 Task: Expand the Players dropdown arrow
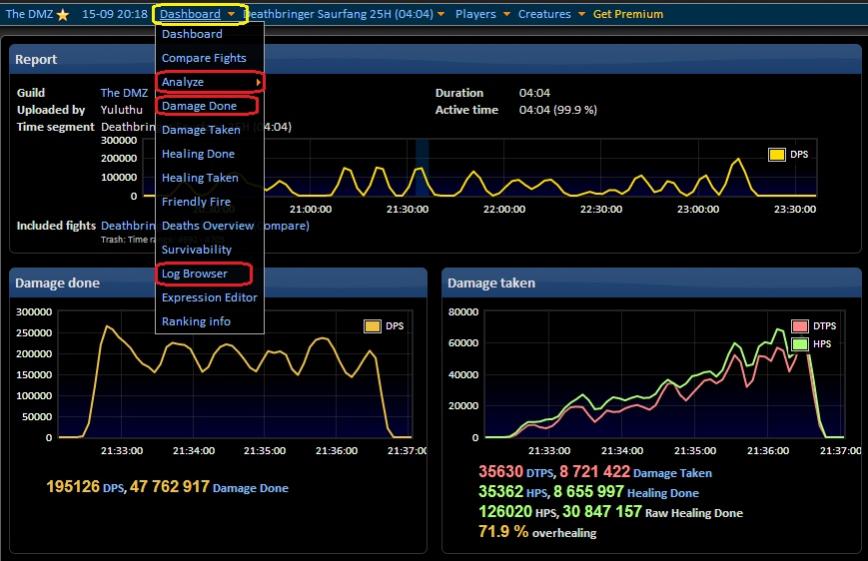(507, 15)
